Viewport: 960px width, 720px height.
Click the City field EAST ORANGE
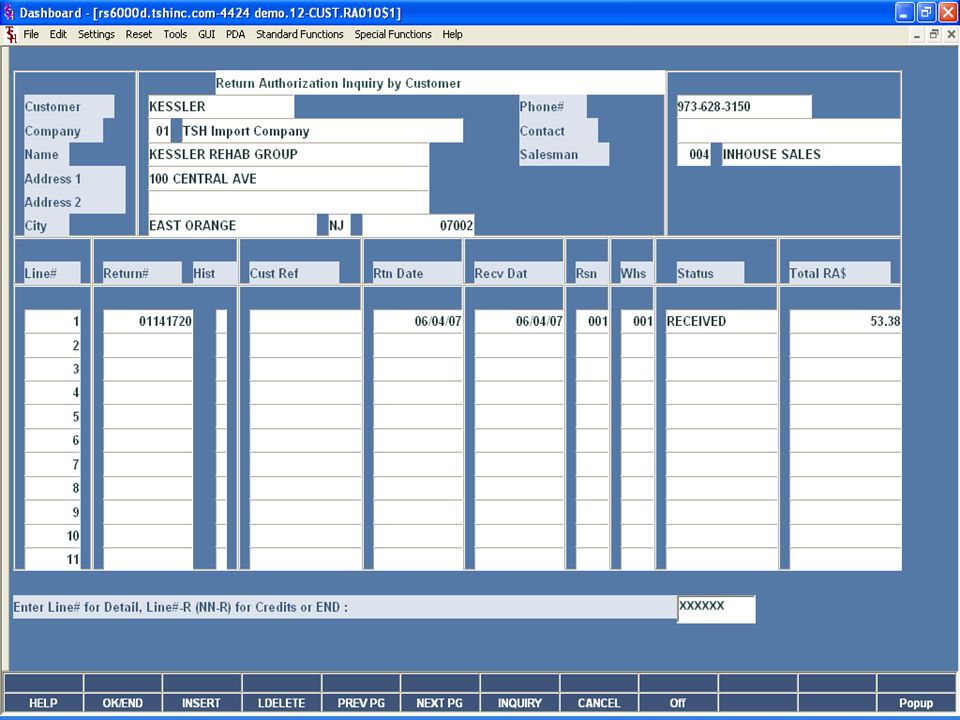(233, 225)
